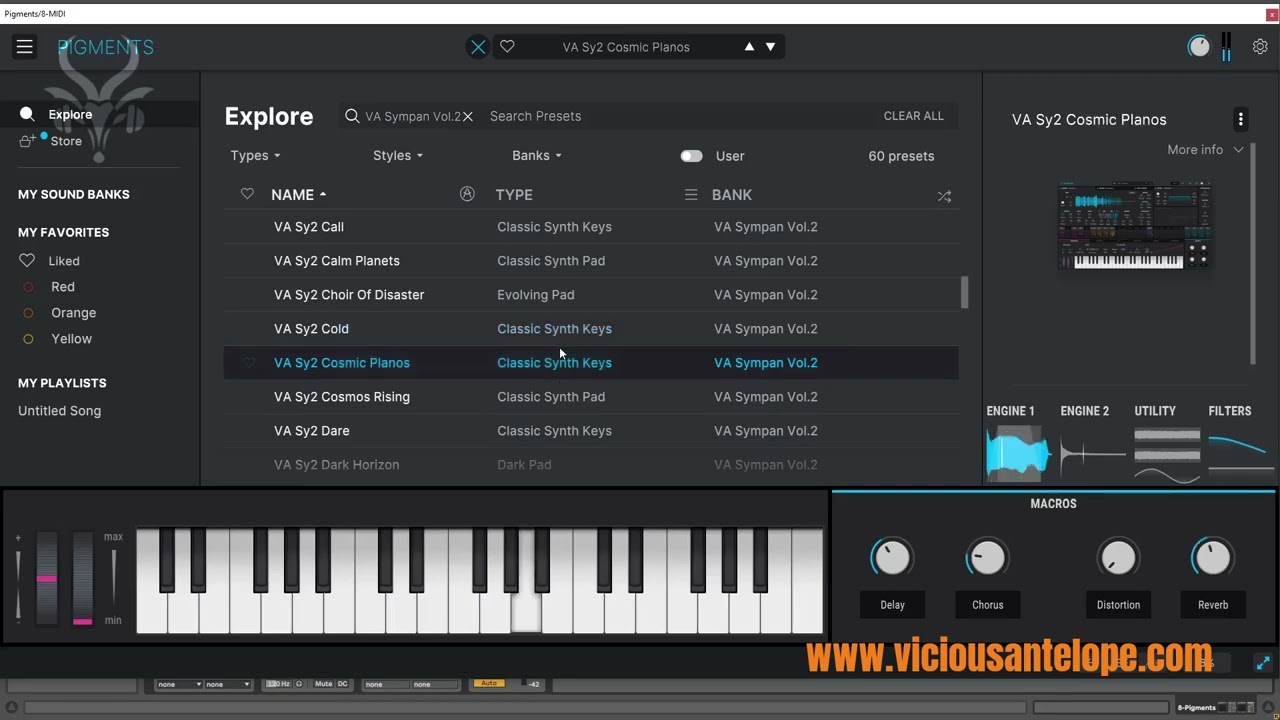
Task: Toggle the Mute button in the DAW strip
Action: (323, 684)
